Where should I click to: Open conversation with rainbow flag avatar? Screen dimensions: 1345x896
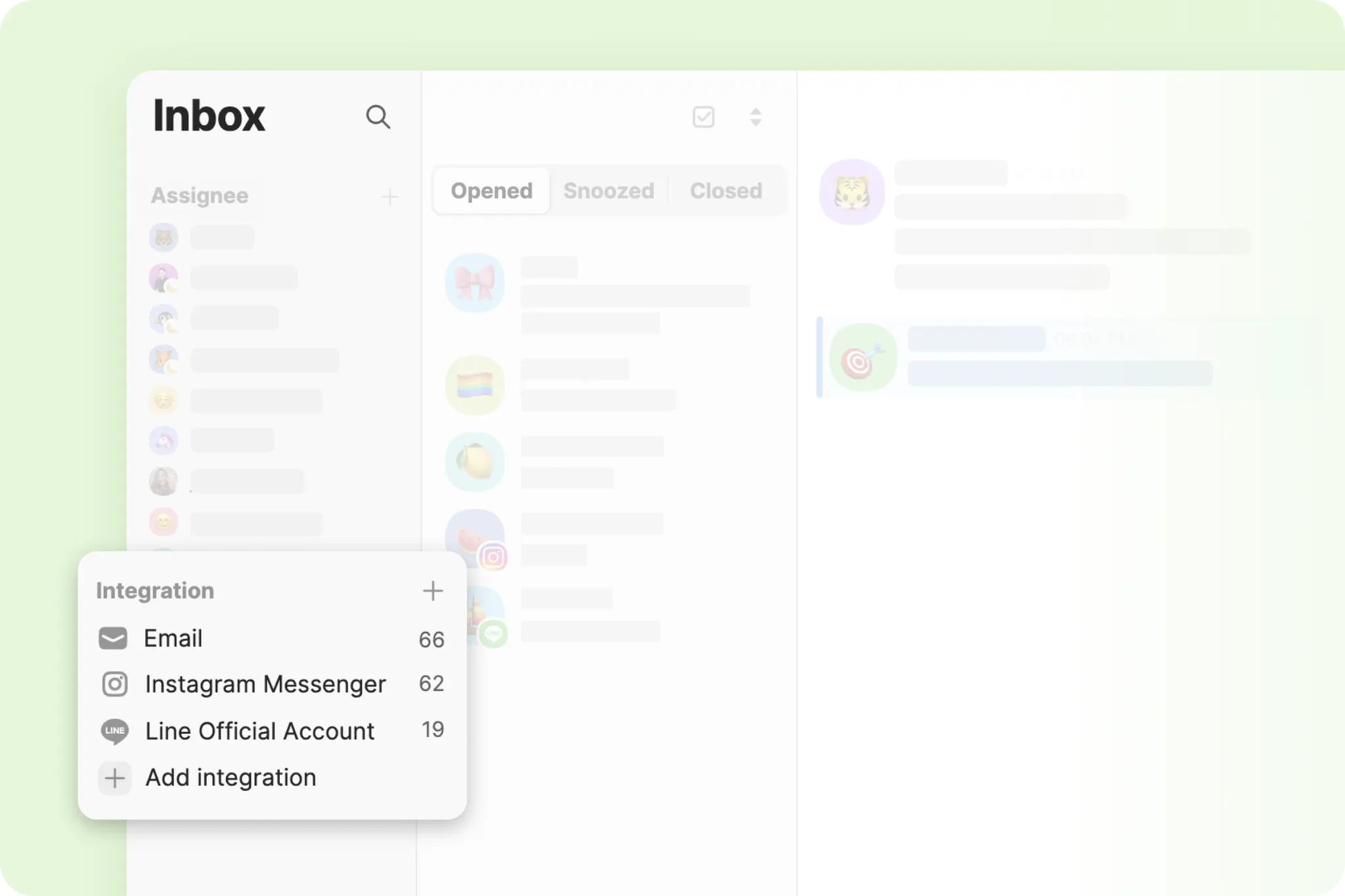point(475,385)
